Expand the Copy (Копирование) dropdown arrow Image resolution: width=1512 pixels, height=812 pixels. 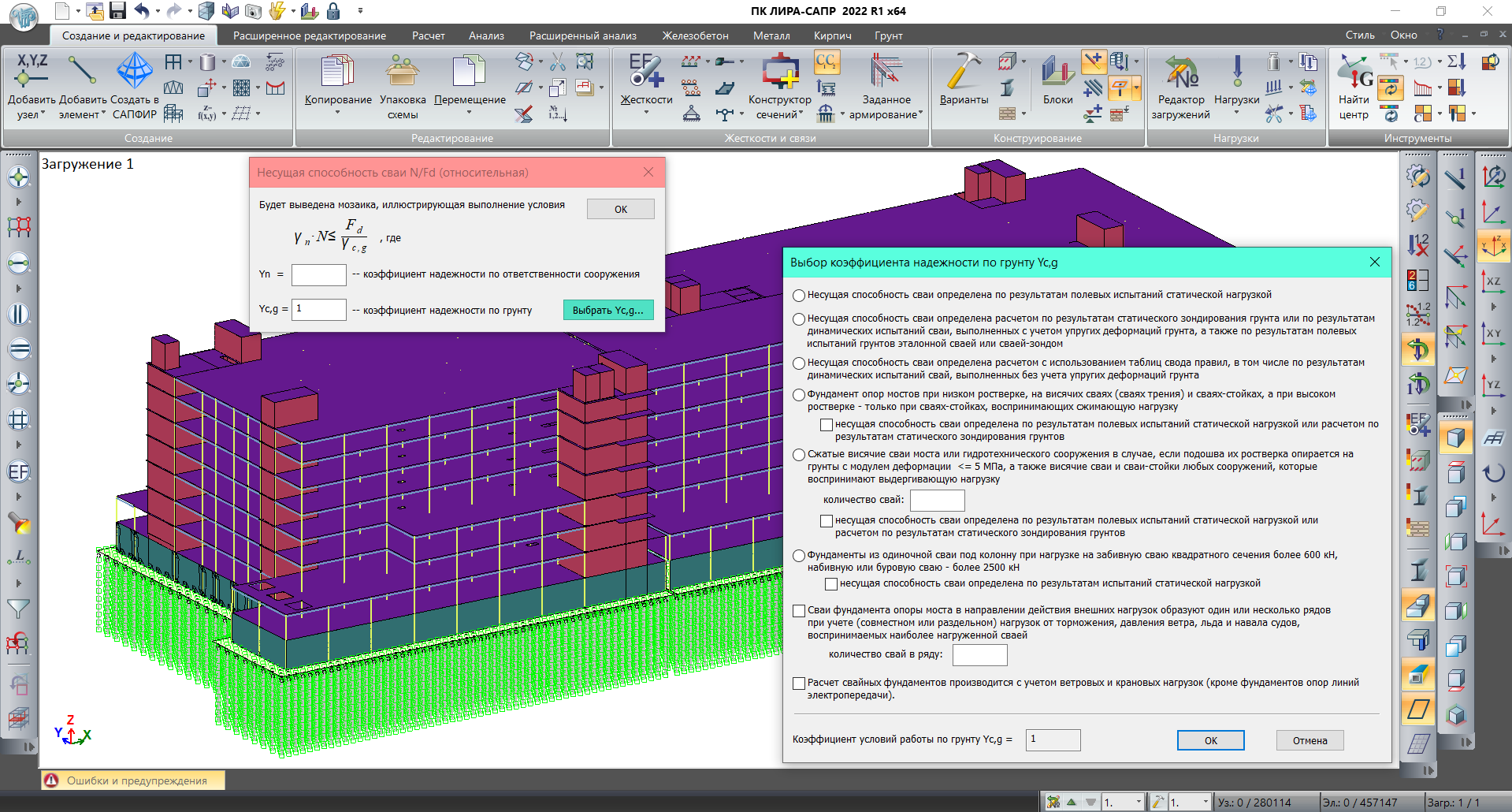pyautogui.click(x=338, y=114)
